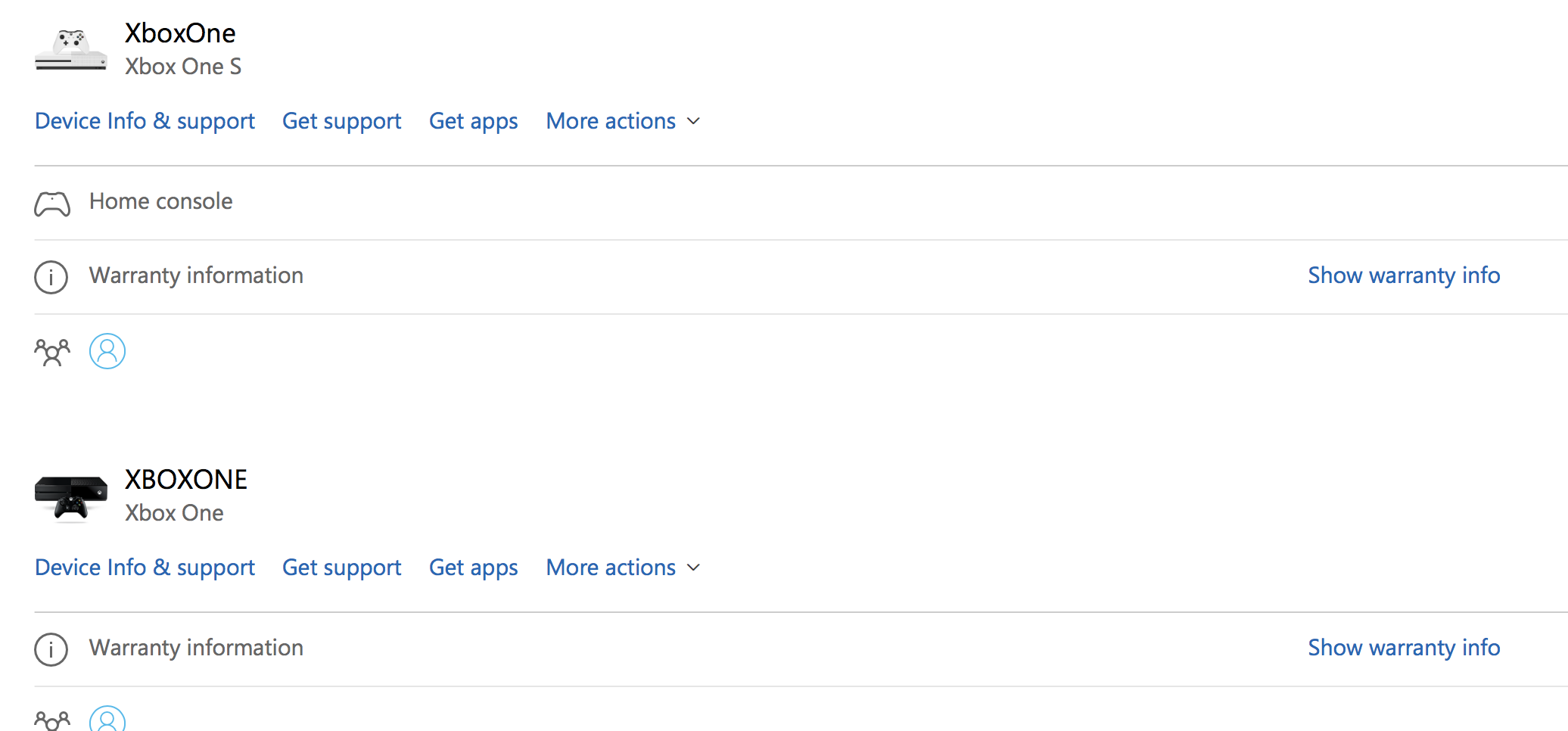The width and height of the screenshot is (1568, 731).
Task: Click the white Xbox One S console image
Action: pyautogui.click(x=71, y=50)
